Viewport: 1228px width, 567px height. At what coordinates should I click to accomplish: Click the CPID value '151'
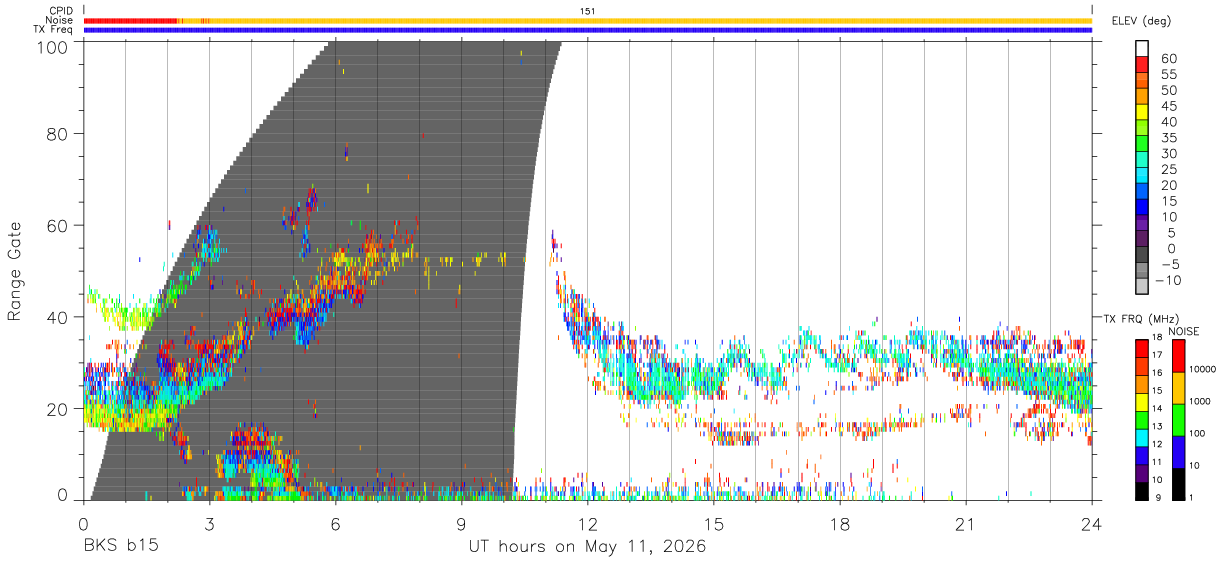tap(588, 10)
